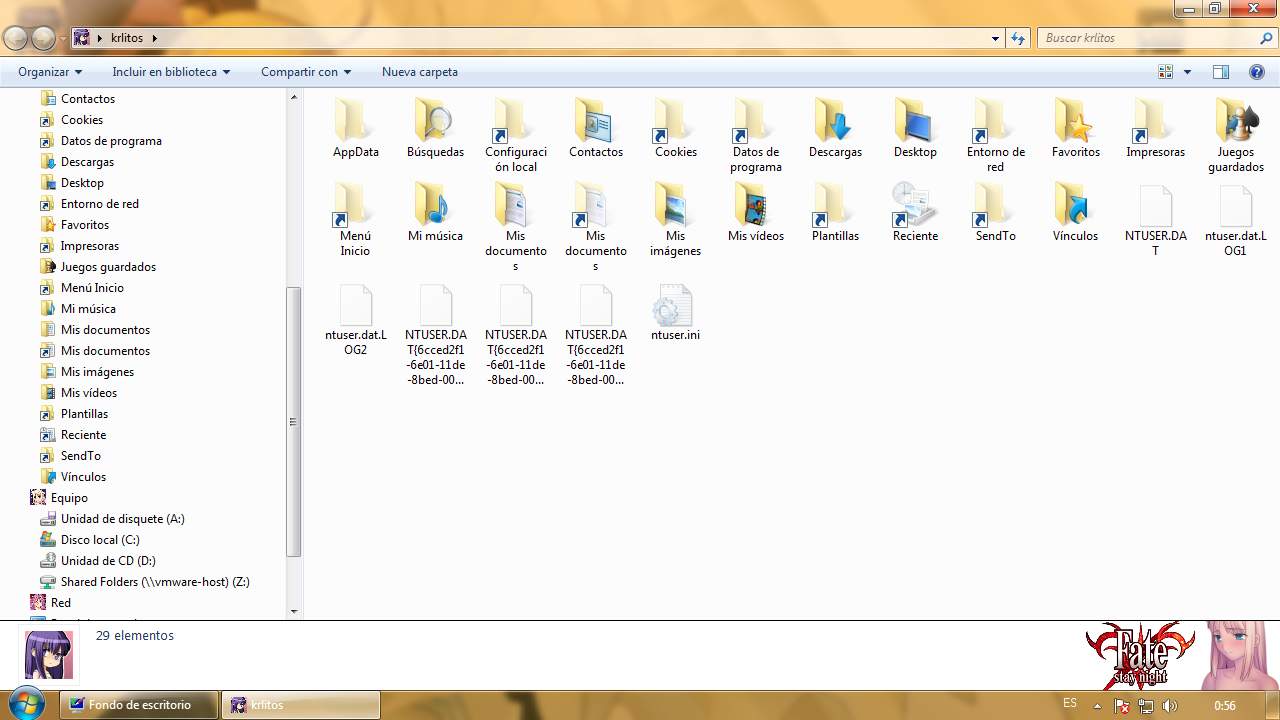Click the Nueva carpeta button
Viewport: 1280px width, 720px height.
click(420, 72)
